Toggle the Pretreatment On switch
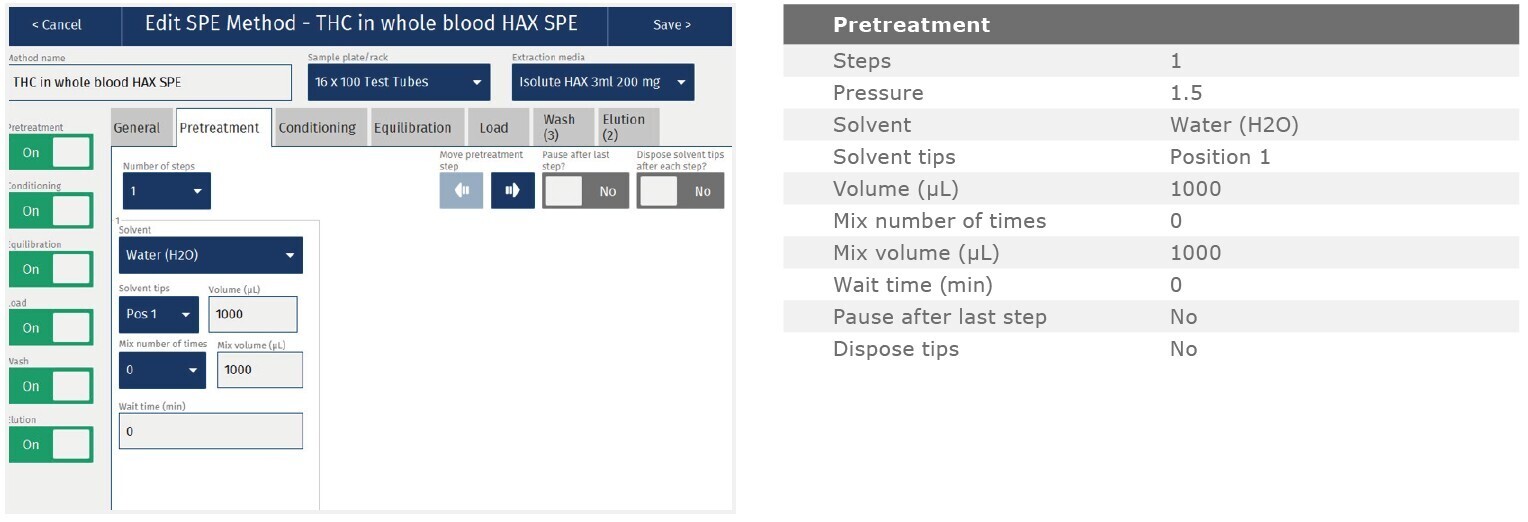 click(x=50, y=153)
